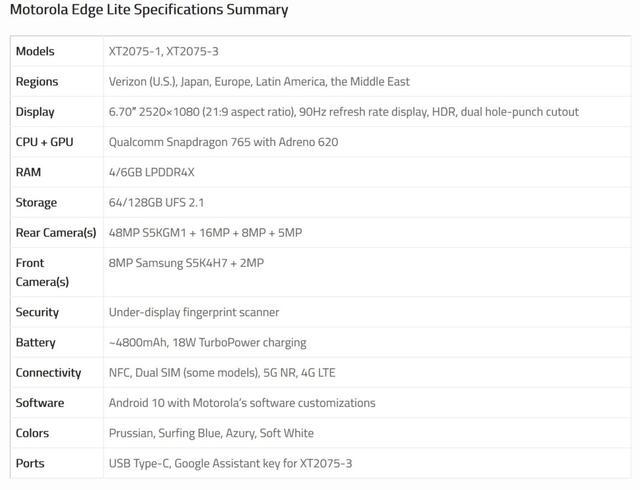Click the Qualcomm Snapdragon 765 text
Screen dimensions: 640x490
pyautogui.click(x=223, y=142)
